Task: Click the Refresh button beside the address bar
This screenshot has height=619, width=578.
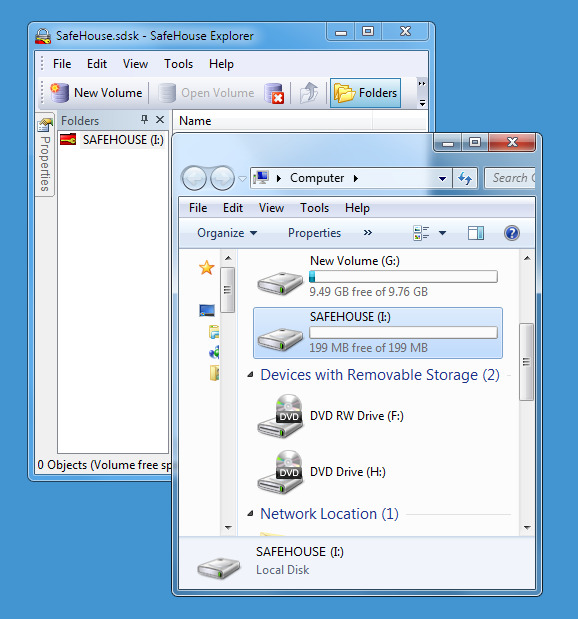Action: [x=465, y=178]
